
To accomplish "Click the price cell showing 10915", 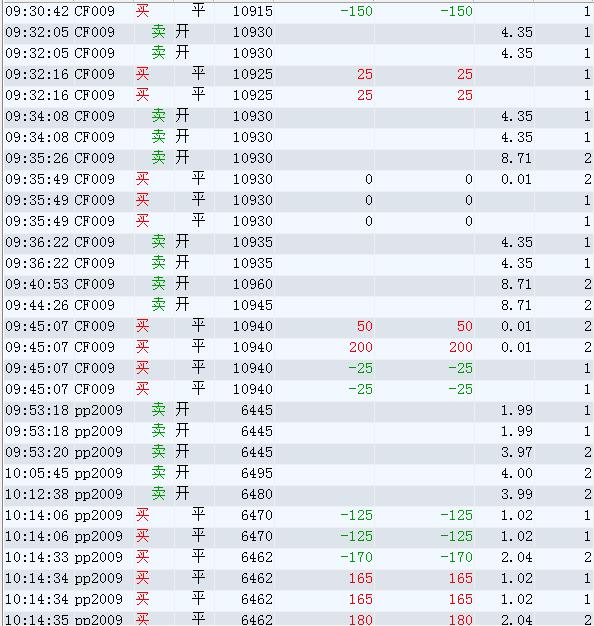I will tap(253, 11).
